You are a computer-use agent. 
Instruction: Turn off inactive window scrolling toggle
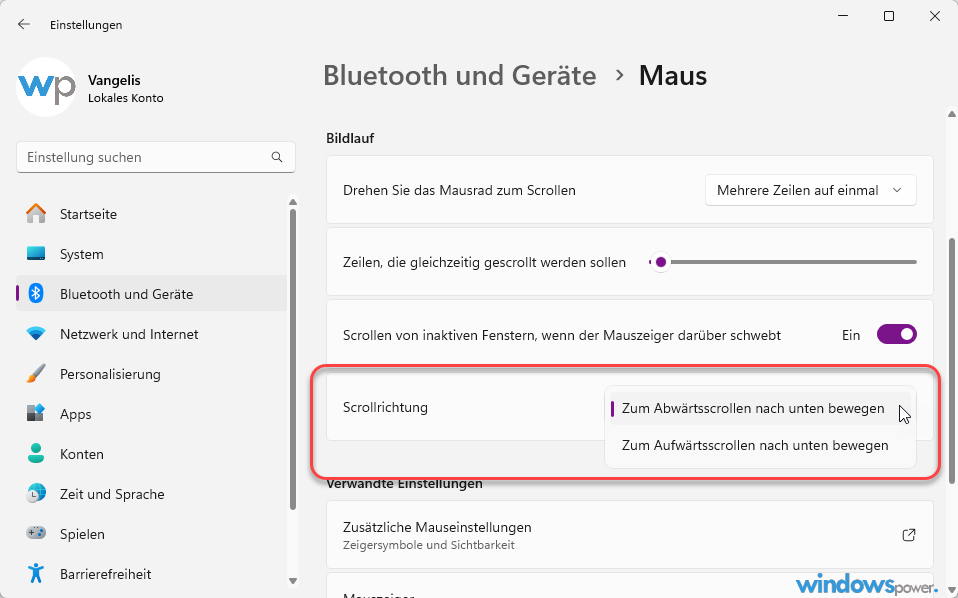(896, 335)
